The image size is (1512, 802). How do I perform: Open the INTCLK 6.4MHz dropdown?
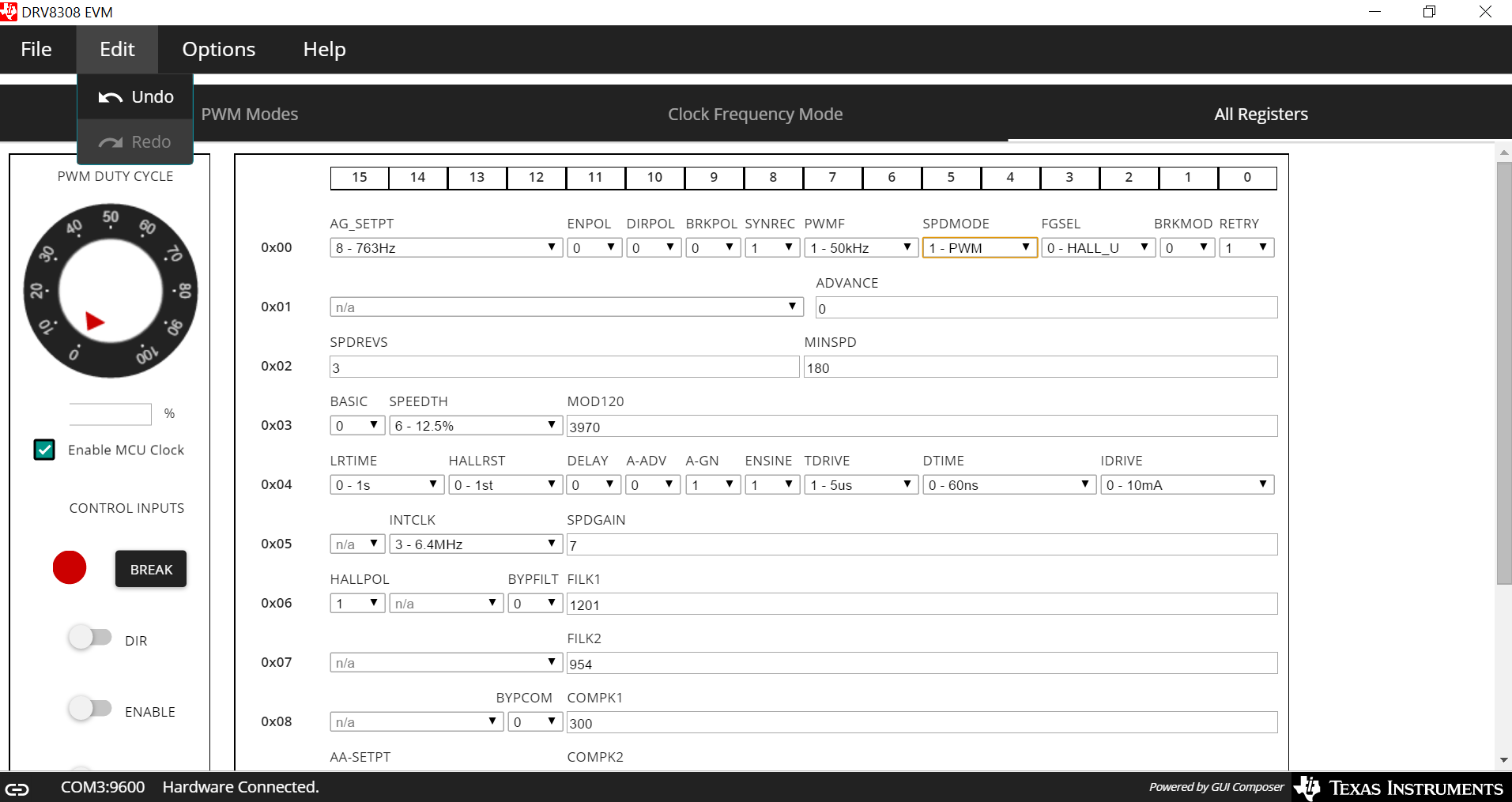coord(476,544)
